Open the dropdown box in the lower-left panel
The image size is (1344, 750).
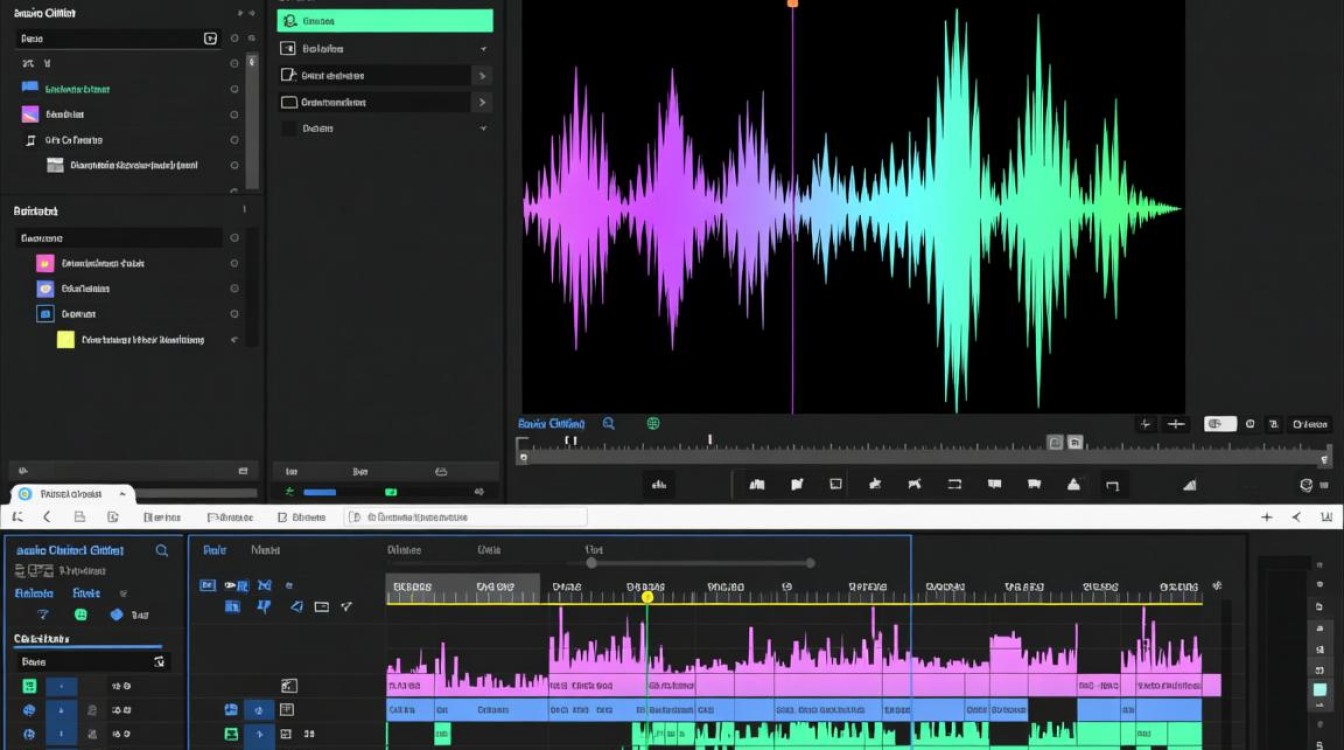coord(92,662)
